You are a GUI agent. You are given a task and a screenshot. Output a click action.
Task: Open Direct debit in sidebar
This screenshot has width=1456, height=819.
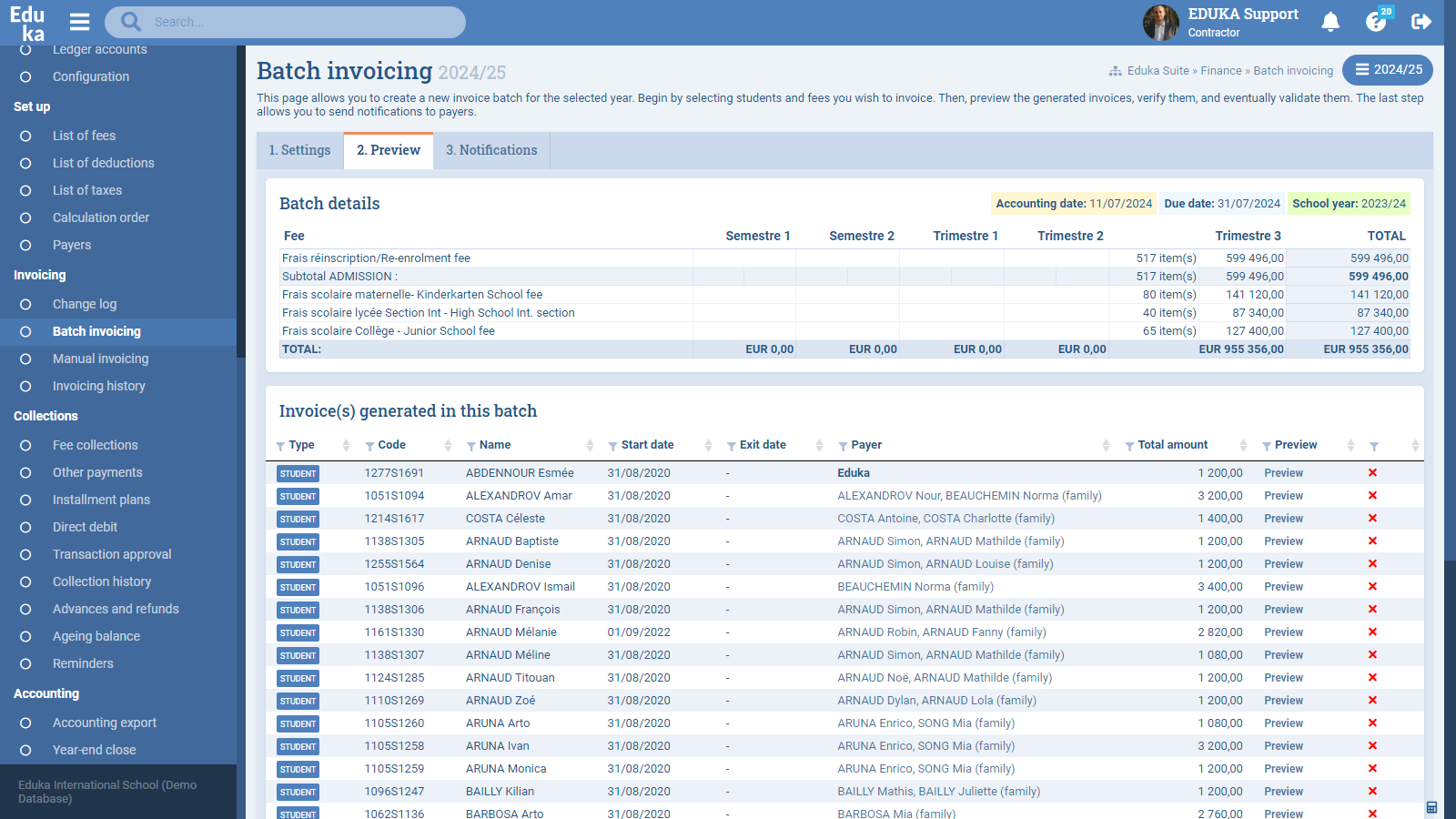point(85,527)
